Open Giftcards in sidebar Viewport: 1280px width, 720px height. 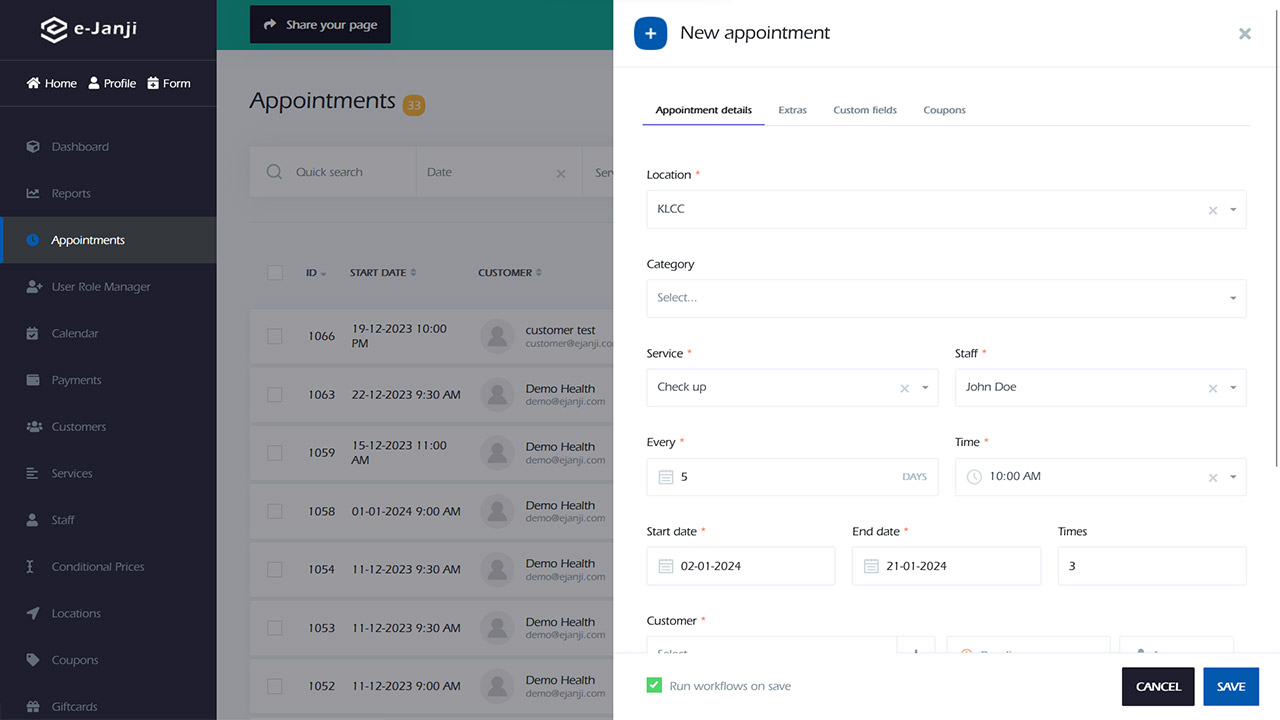(108, 707)
